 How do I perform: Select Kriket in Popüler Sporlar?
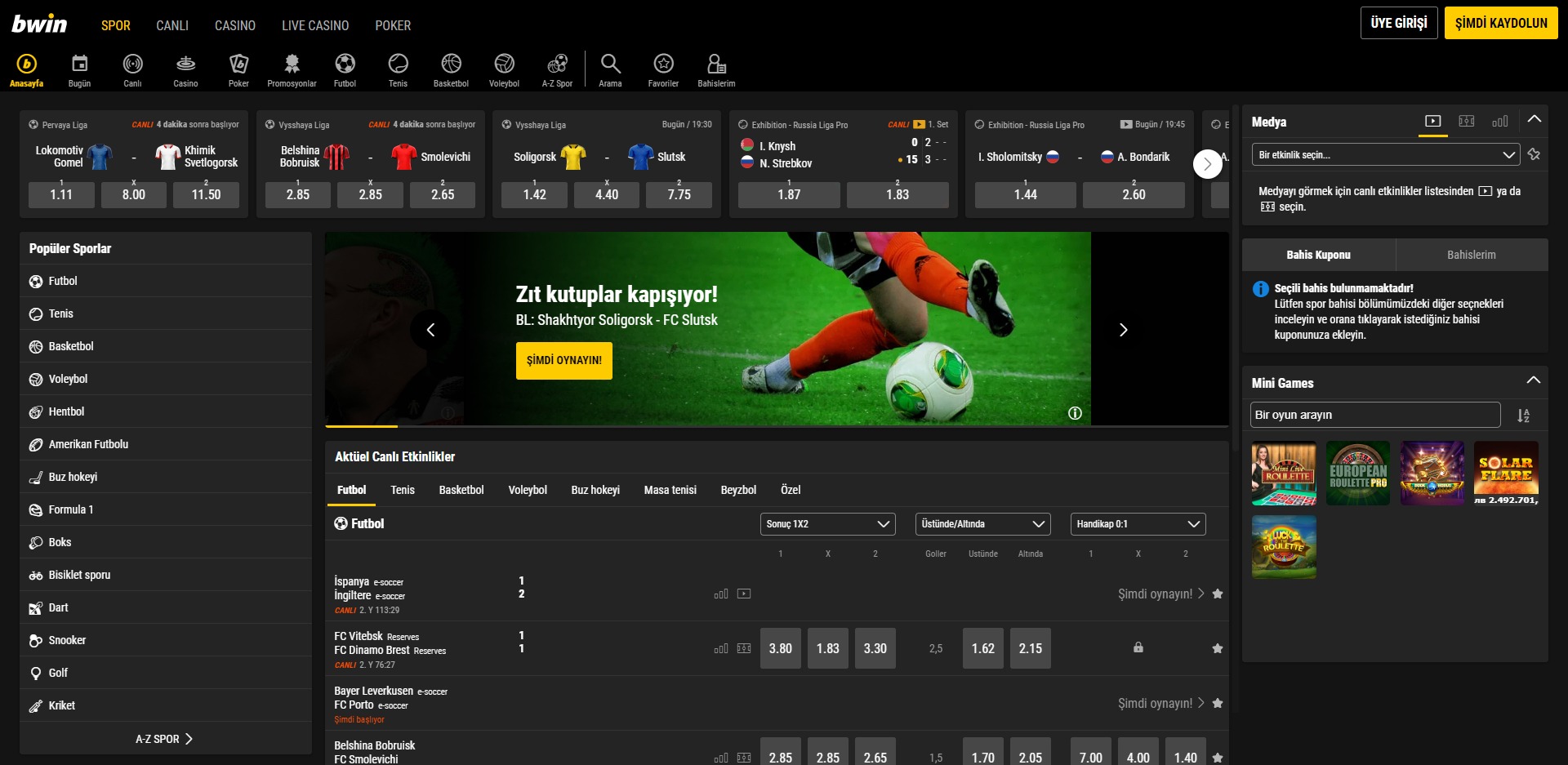(166, 705)
